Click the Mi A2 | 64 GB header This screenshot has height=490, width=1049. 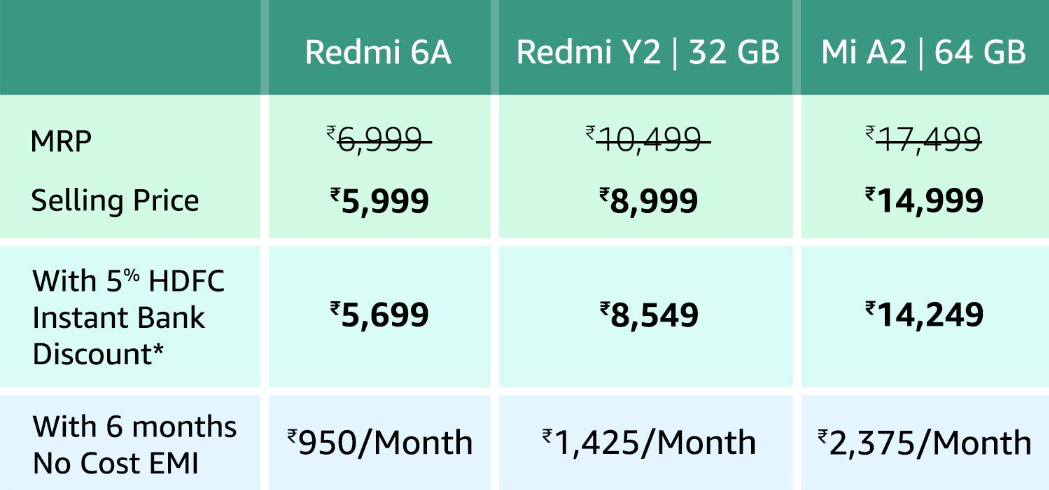coord(923,54)
